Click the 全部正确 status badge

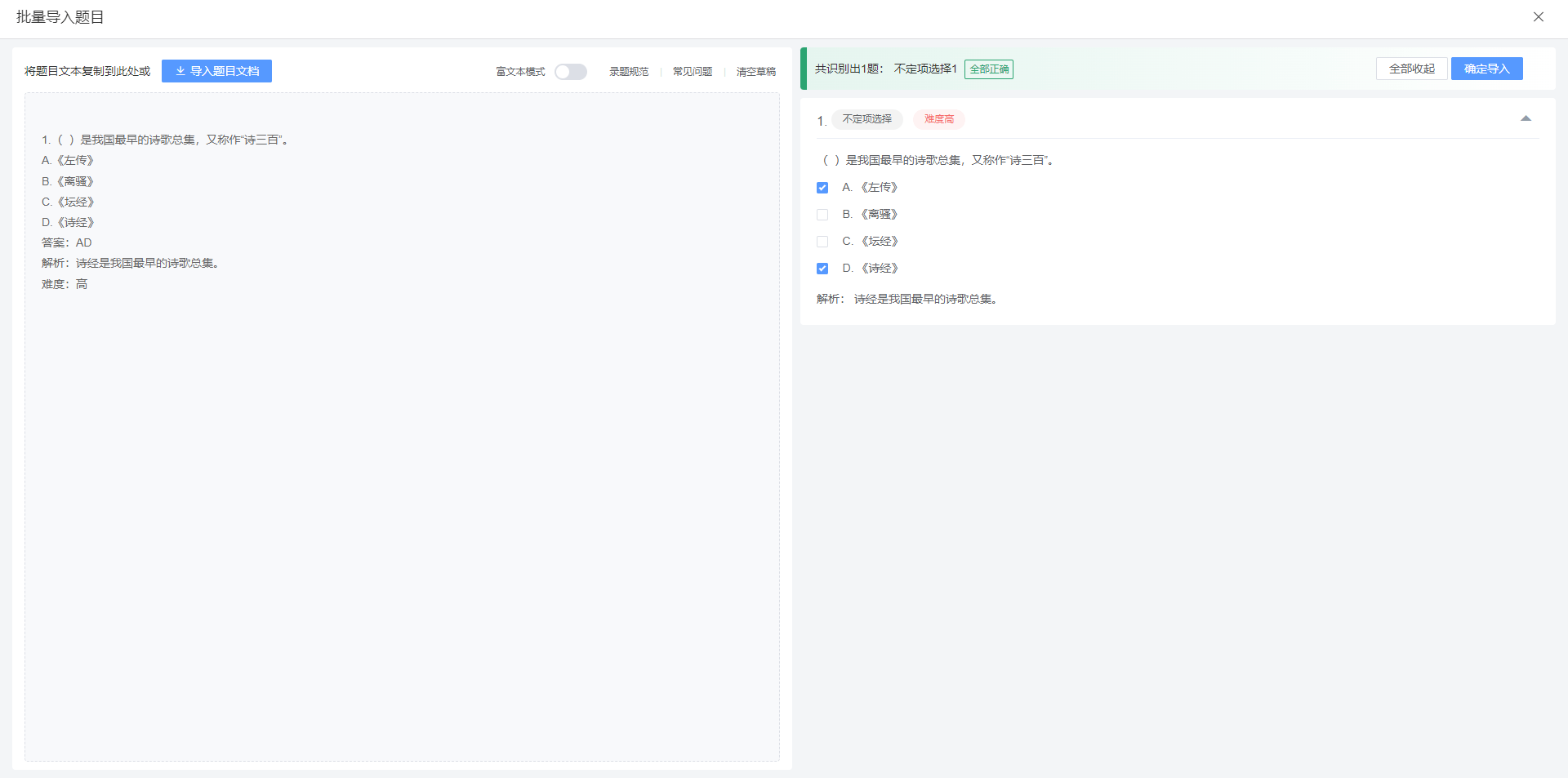pos(988,69)
